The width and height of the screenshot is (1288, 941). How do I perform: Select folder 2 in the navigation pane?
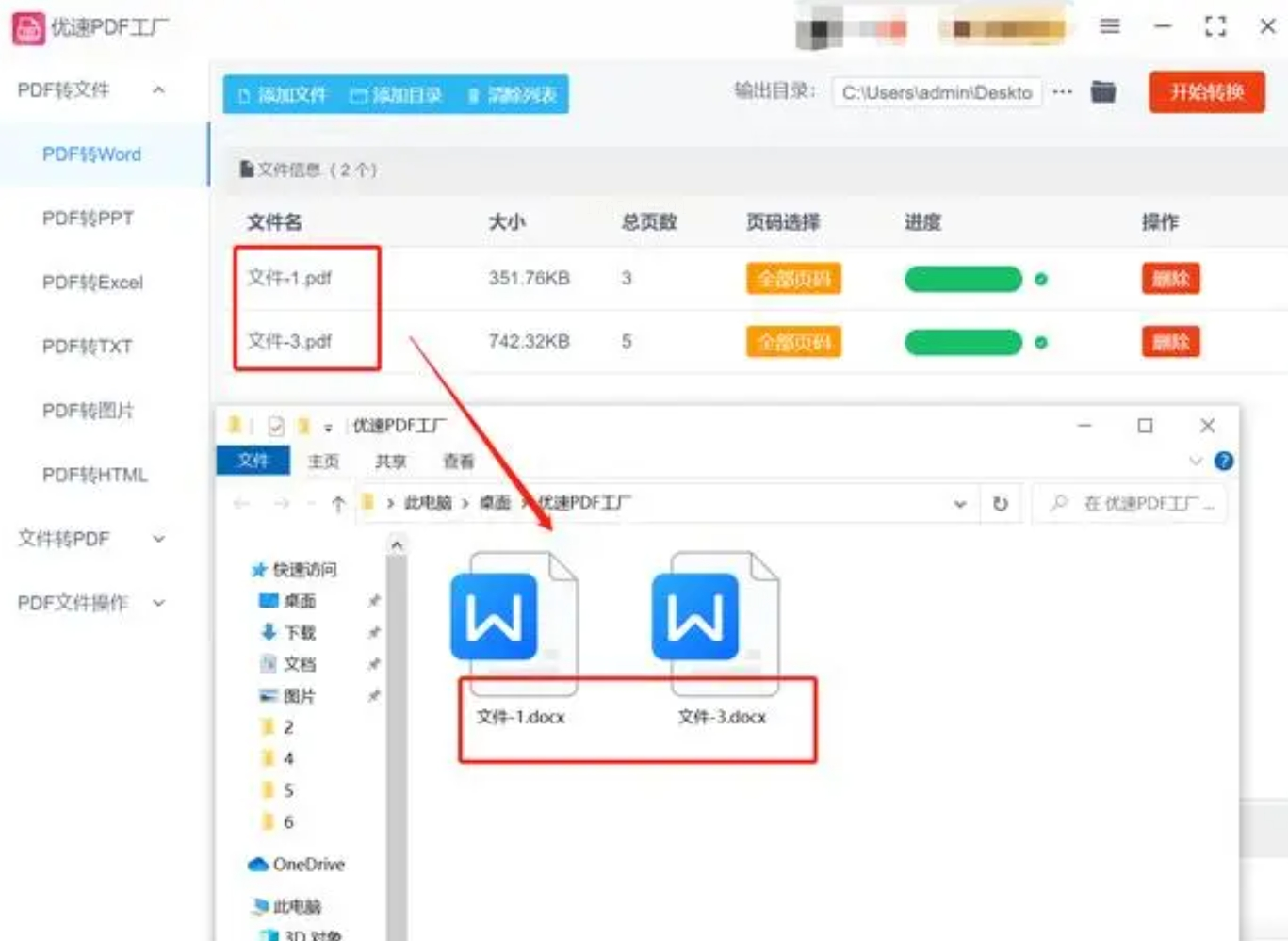288,727
